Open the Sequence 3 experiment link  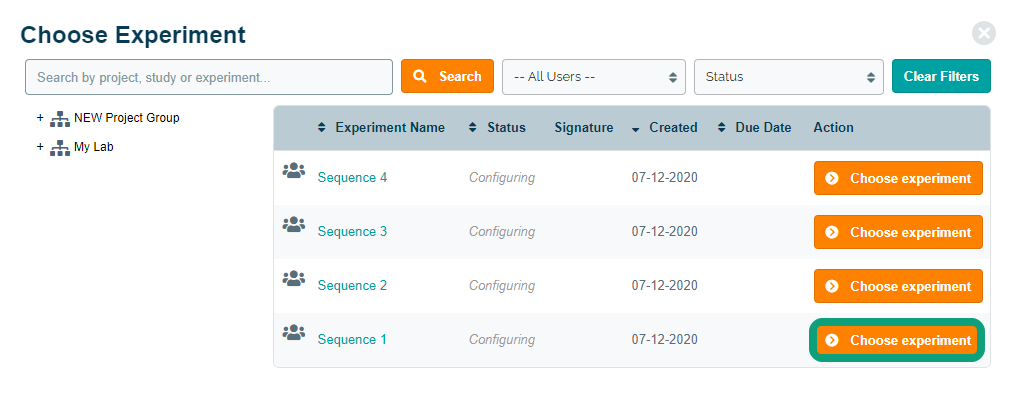[352, 232]
